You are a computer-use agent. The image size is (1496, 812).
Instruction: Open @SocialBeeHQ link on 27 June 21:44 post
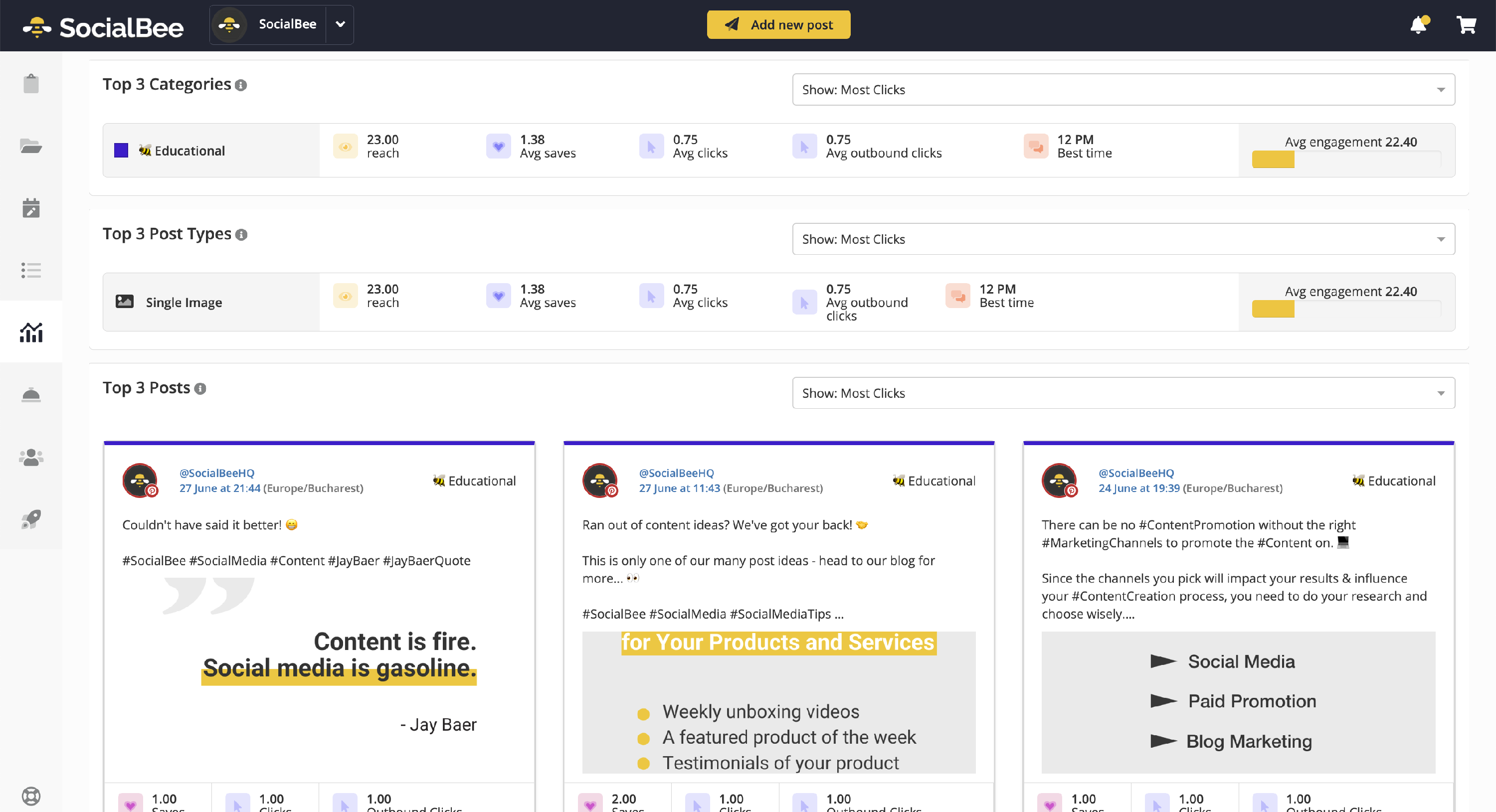[x=216, y=473]
